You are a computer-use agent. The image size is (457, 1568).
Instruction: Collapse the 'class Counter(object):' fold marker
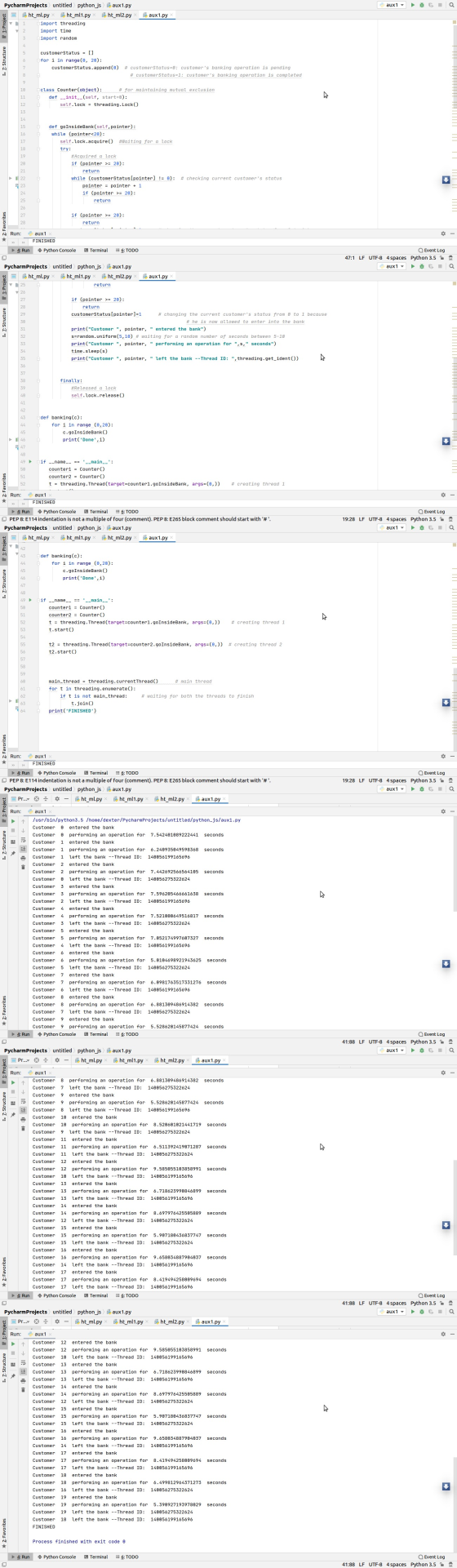[38, 90]
